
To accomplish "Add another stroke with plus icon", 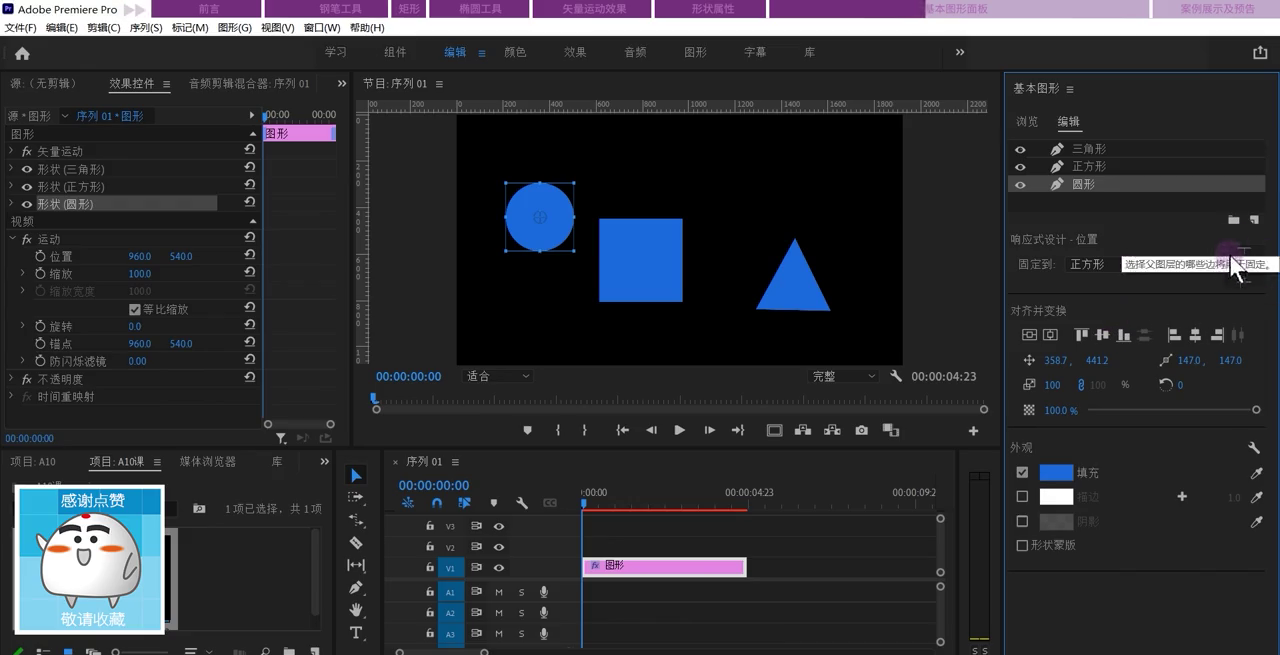I will click(1182, 496).
